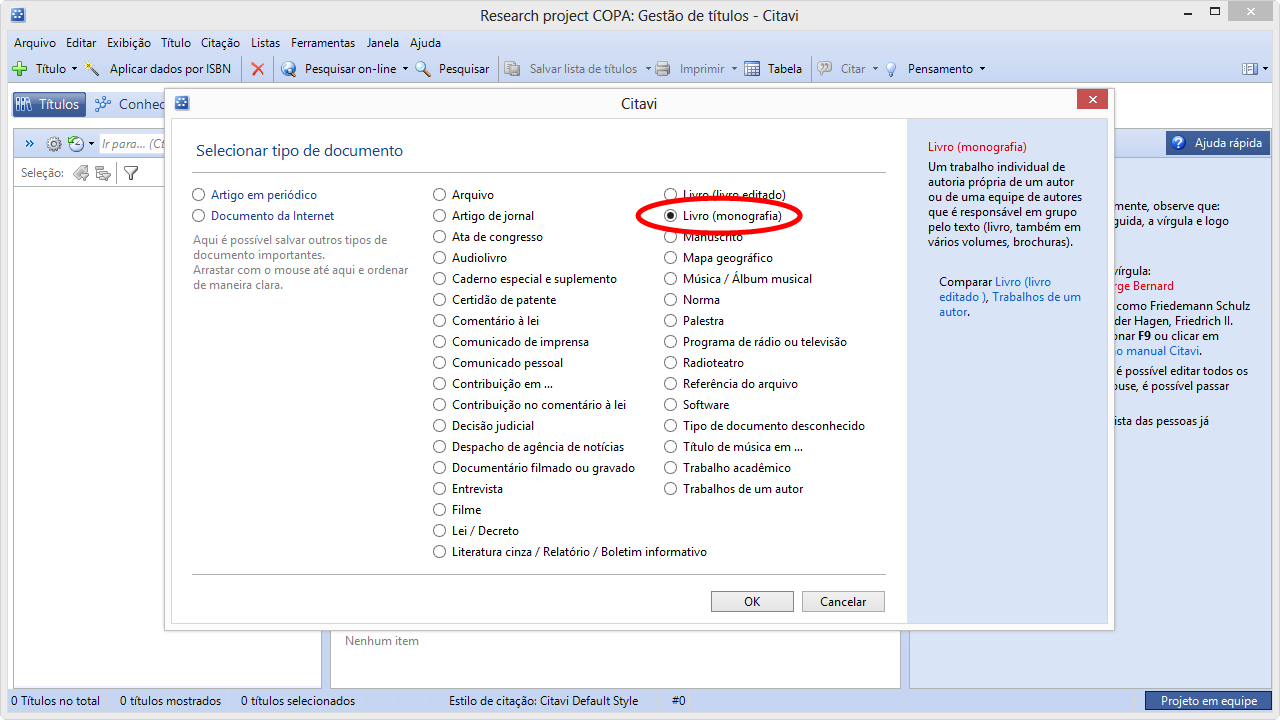
Task: Click the layout panel icon at toolbar right
Action: tap(1249, 69)
